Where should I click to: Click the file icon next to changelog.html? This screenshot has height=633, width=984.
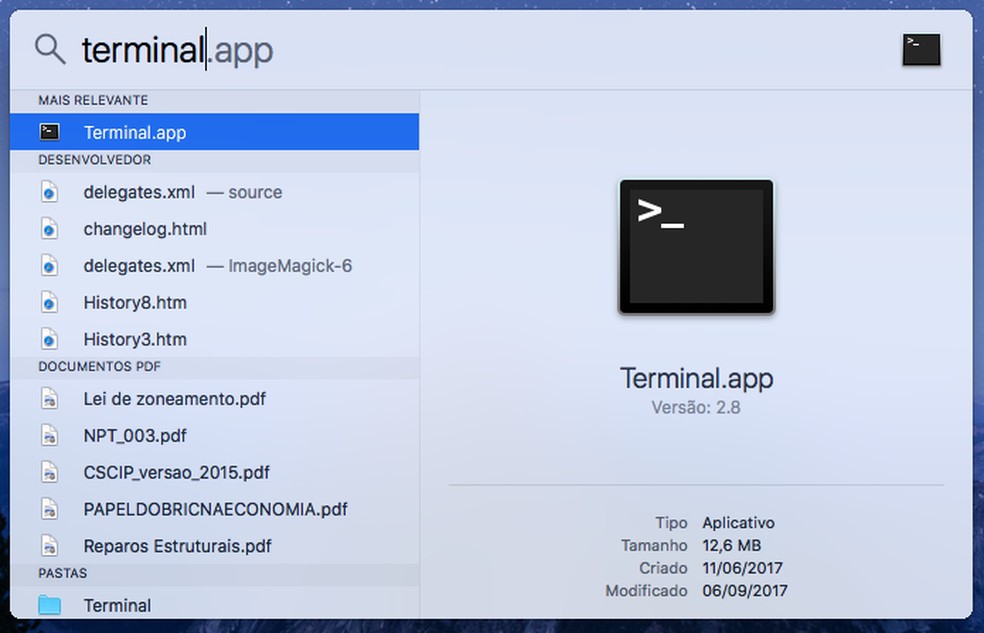tap(49, 229)
